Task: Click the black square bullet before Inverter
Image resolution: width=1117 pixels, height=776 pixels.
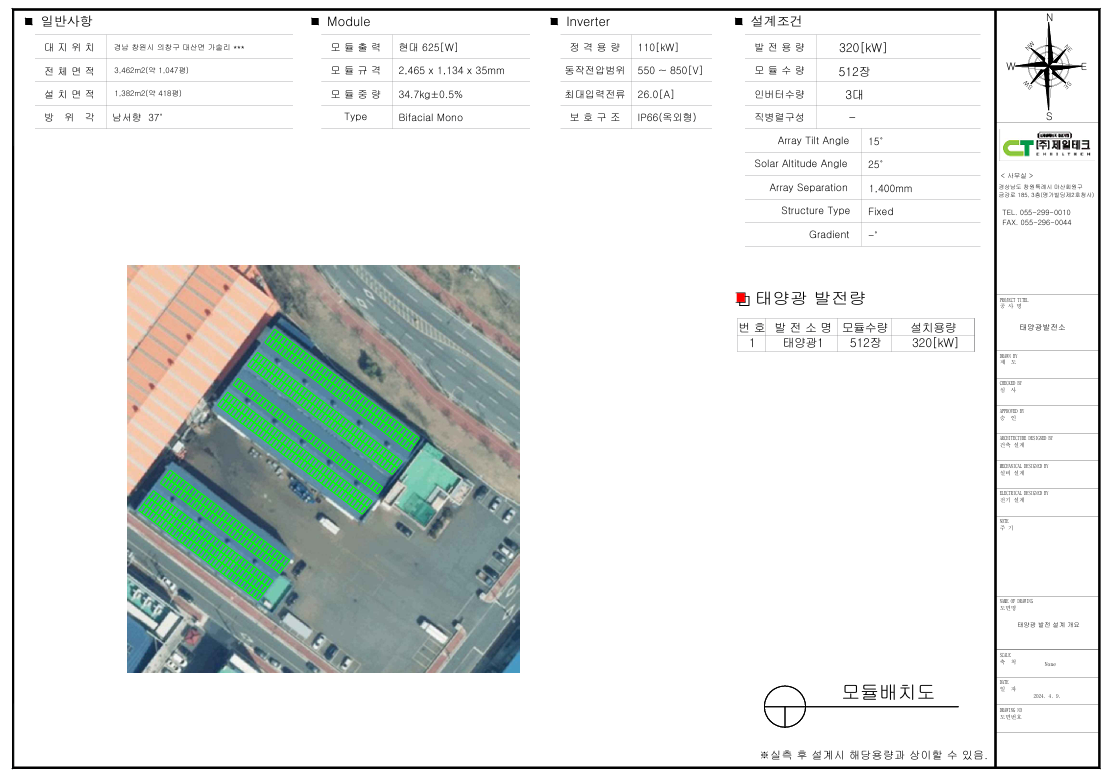Action: 554,22
